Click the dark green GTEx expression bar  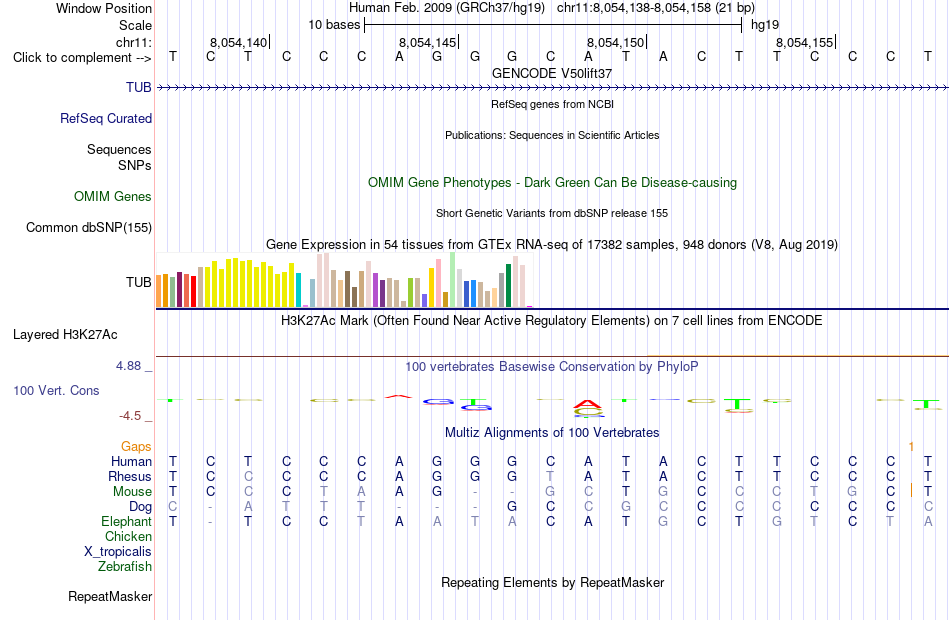tap(509, 285)
